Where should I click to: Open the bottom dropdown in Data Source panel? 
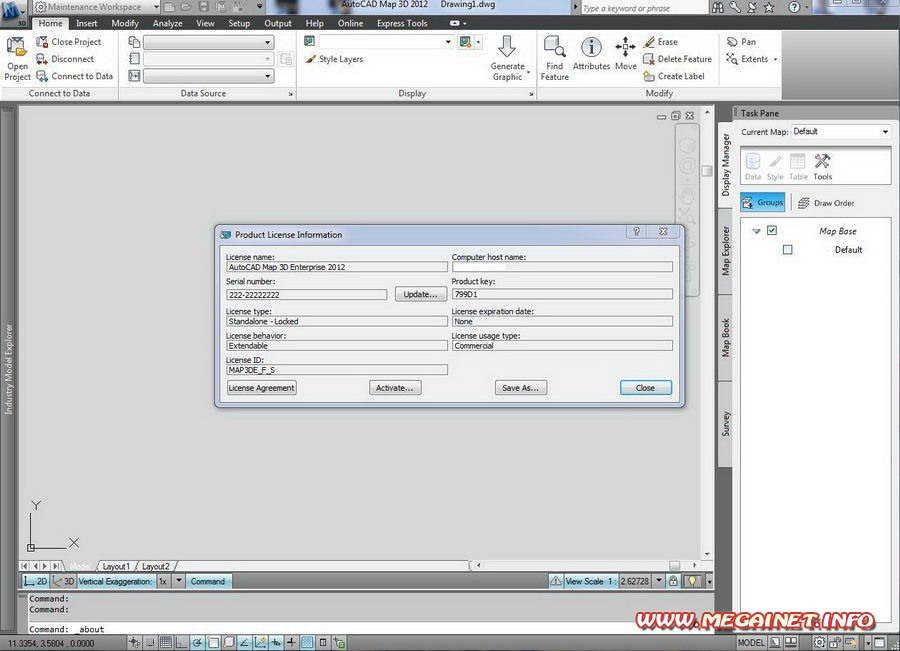[x=208, y=76]
